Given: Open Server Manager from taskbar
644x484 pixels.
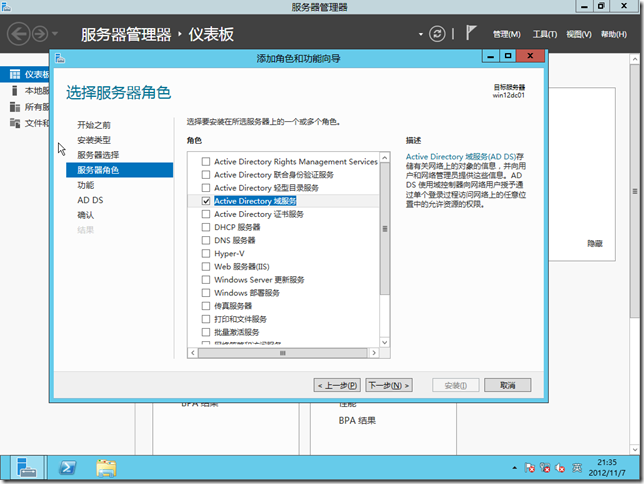Looking at the screenshot, I should pos(27,468).
